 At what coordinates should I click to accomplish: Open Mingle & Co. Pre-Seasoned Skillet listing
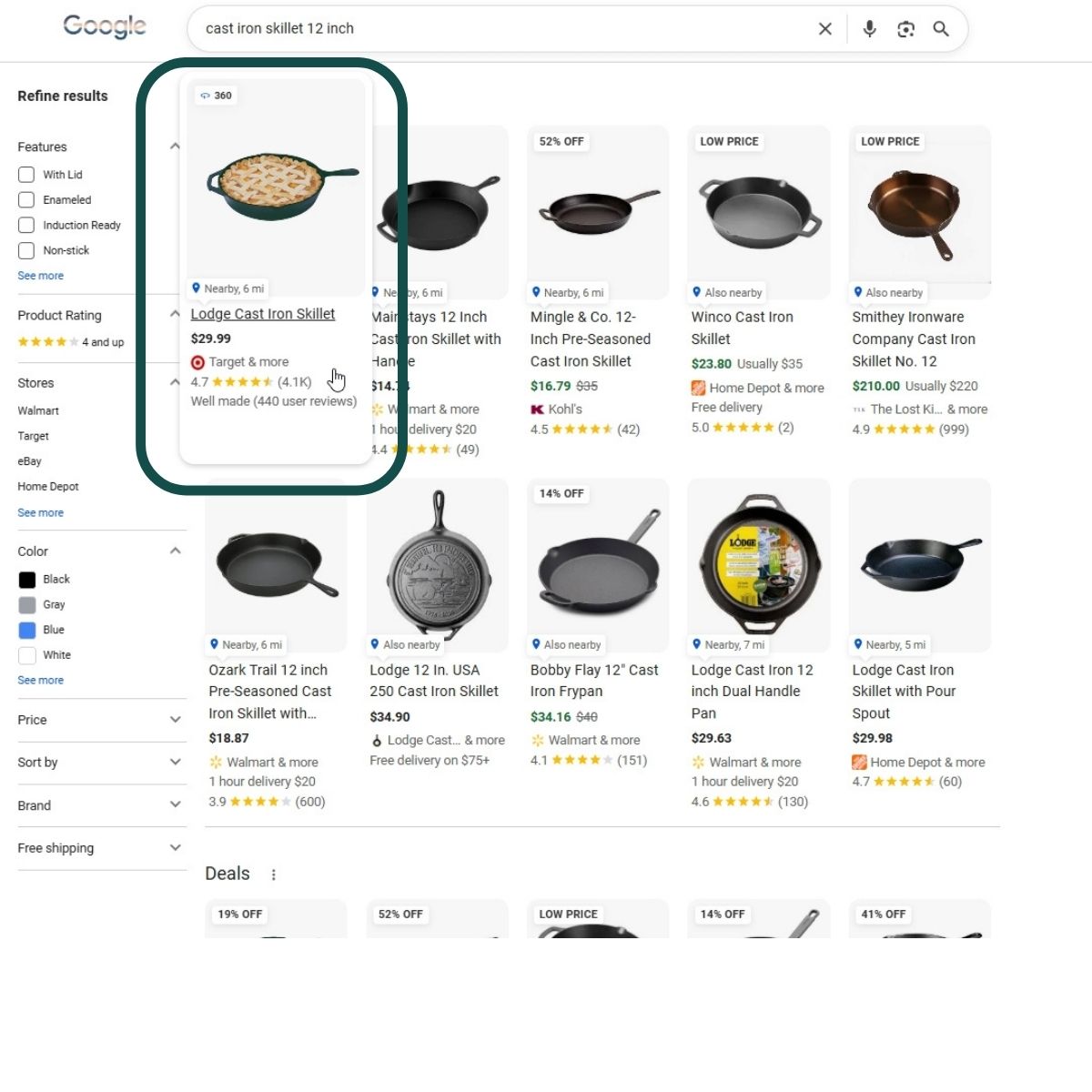pos(591,339)
